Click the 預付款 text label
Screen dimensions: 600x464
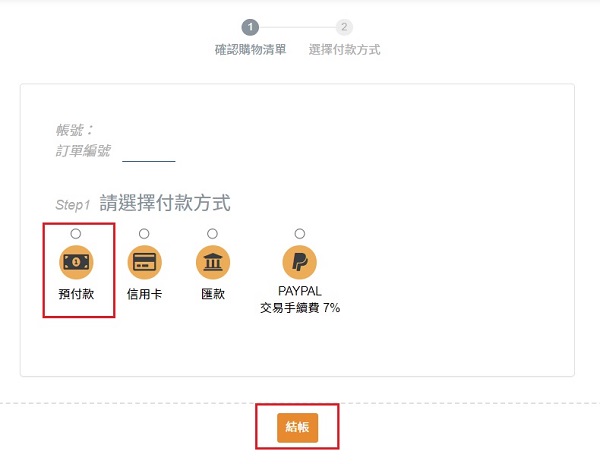tap(76, 294)
